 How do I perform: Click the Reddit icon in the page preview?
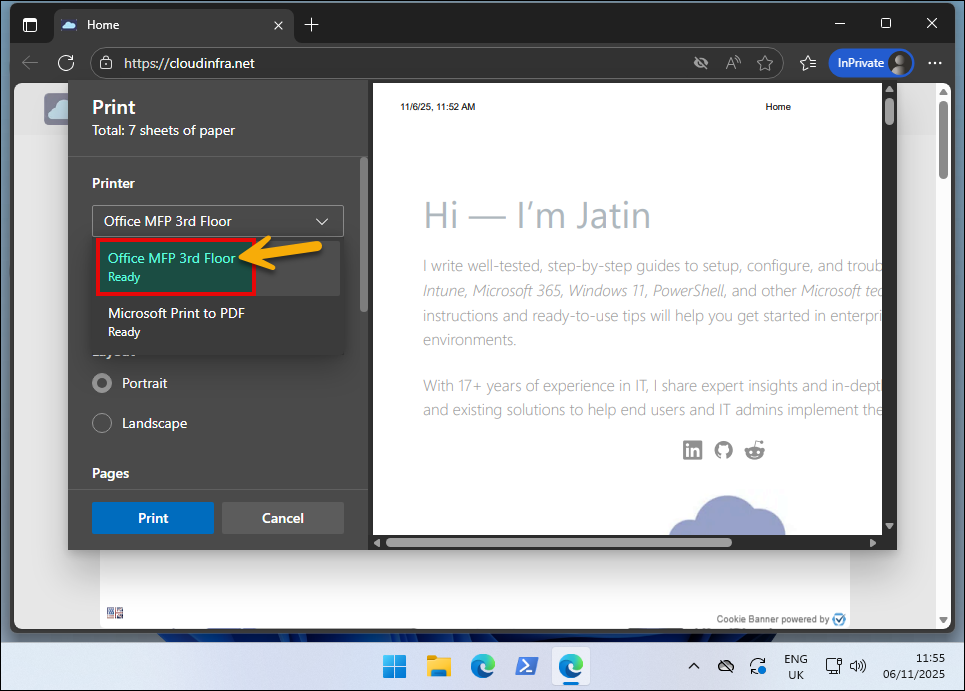[754, 450]
